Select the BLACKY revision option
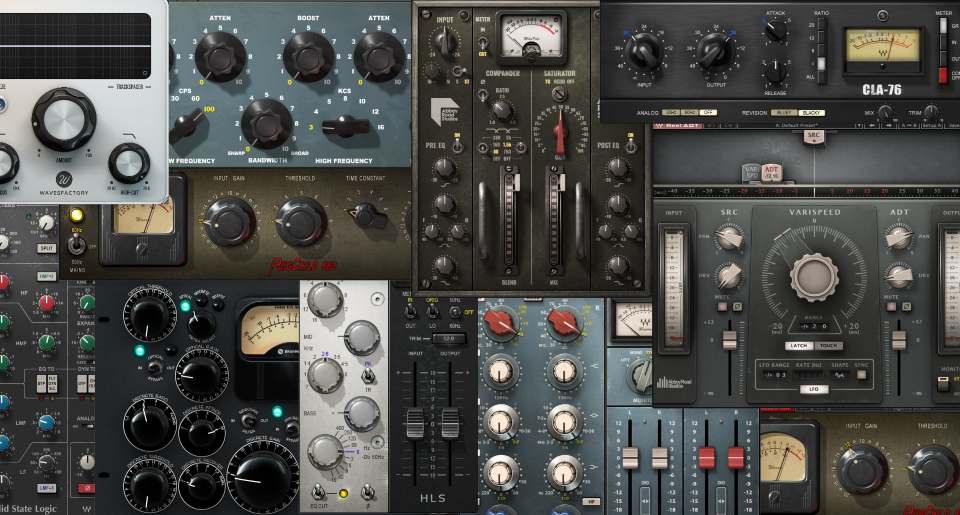This screenshot has width=960, height=515. coord(811,113)
